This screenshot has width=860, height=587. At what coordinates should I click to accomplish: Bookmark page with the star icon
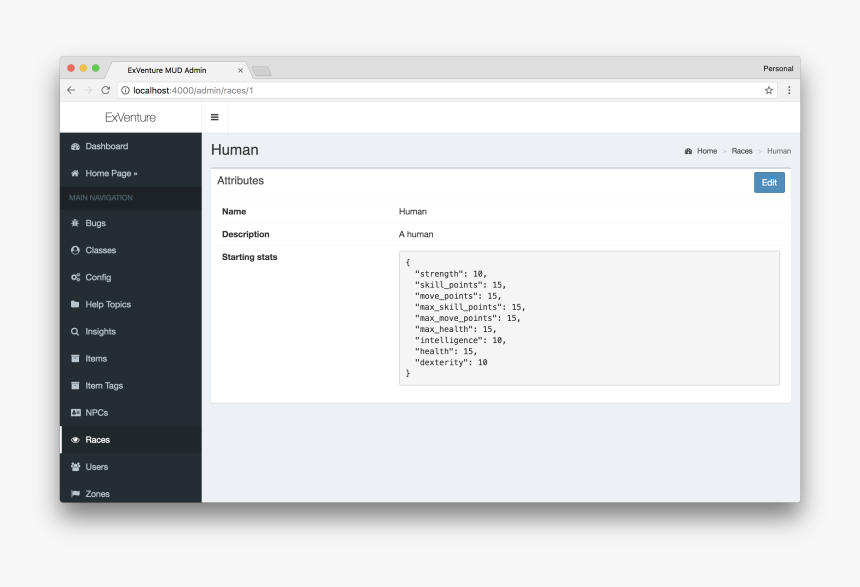[x=768, y=91]
